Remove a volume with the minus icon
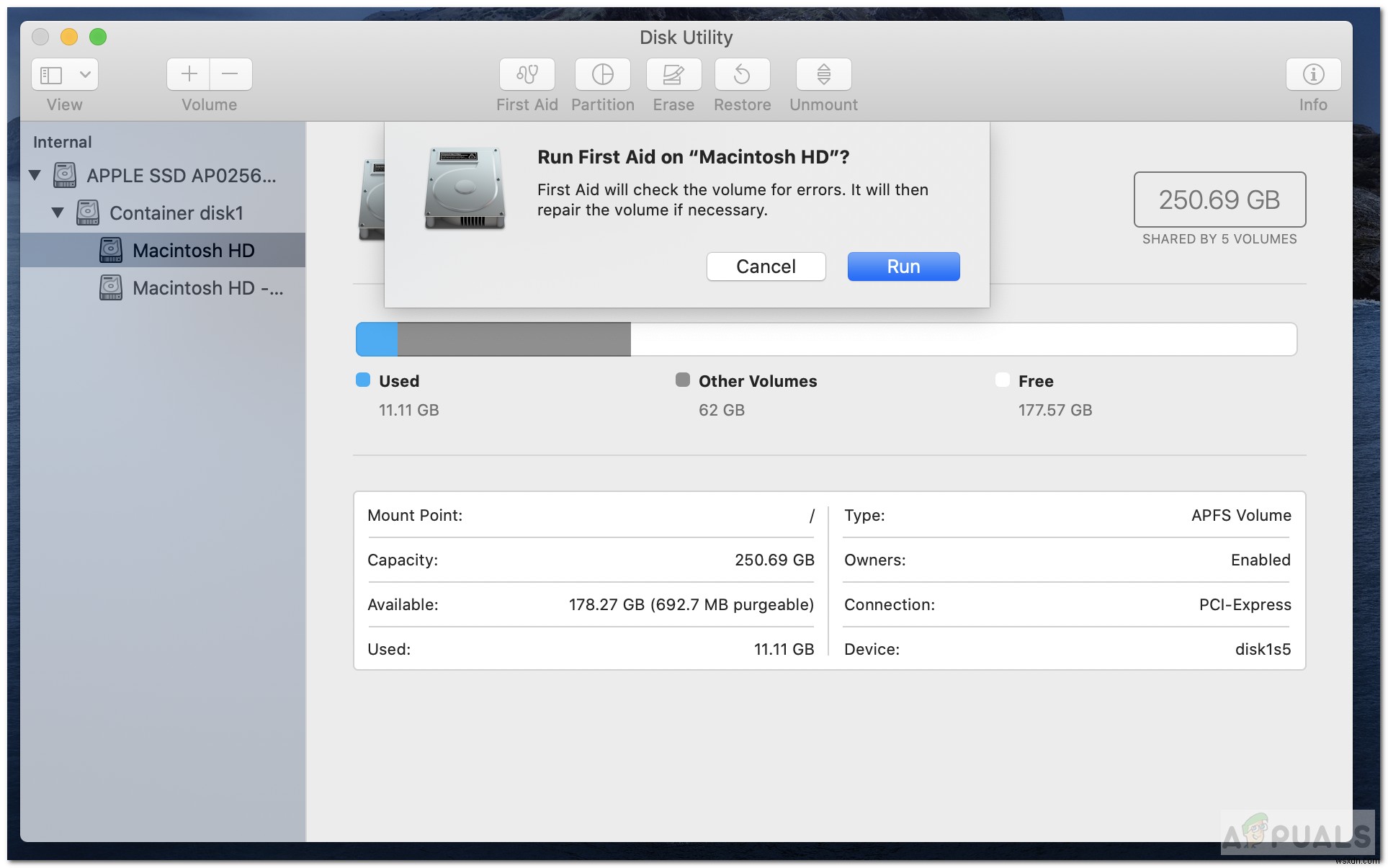This screenshot has width=1388, height=868. point(230,74)
